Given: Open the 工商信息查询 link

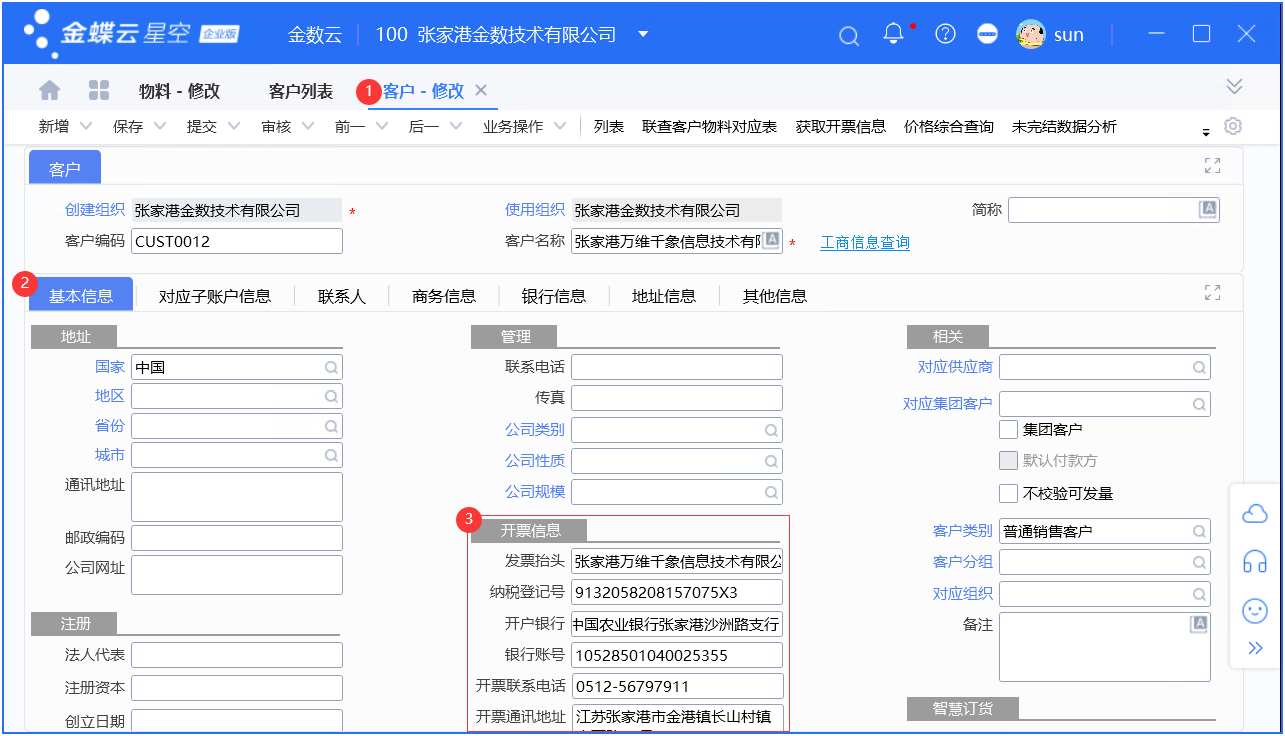Looking at the screenshot, I should (x=865, y=242).
